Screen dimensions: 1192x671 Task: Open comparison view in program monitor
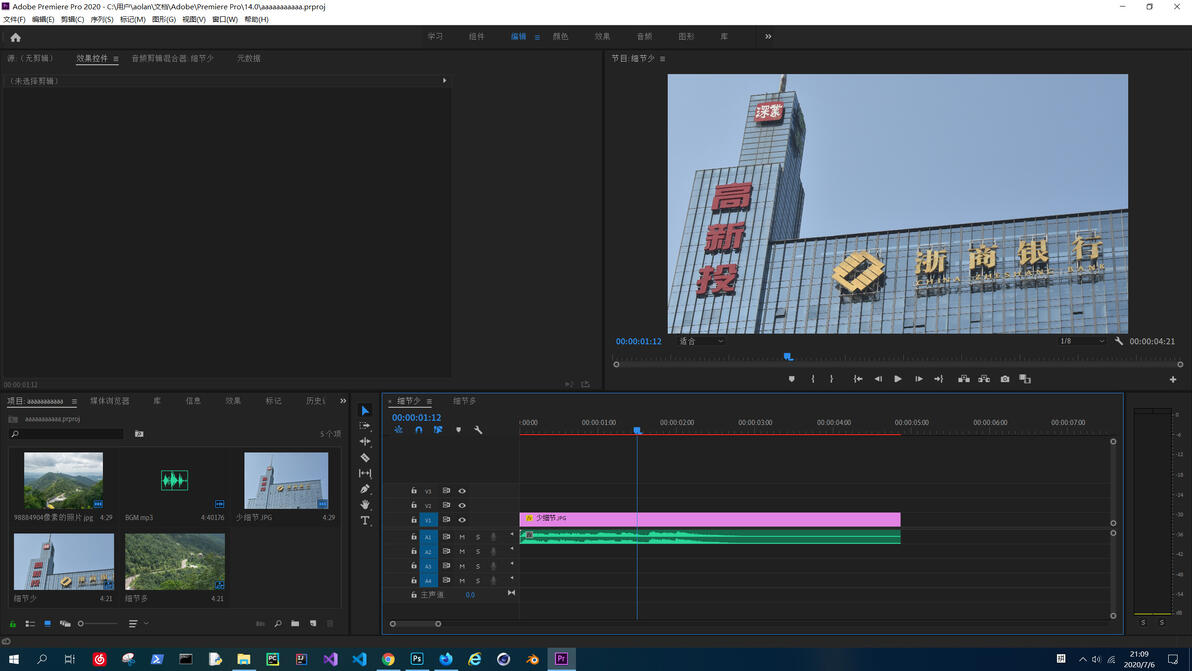[1025, 378]
